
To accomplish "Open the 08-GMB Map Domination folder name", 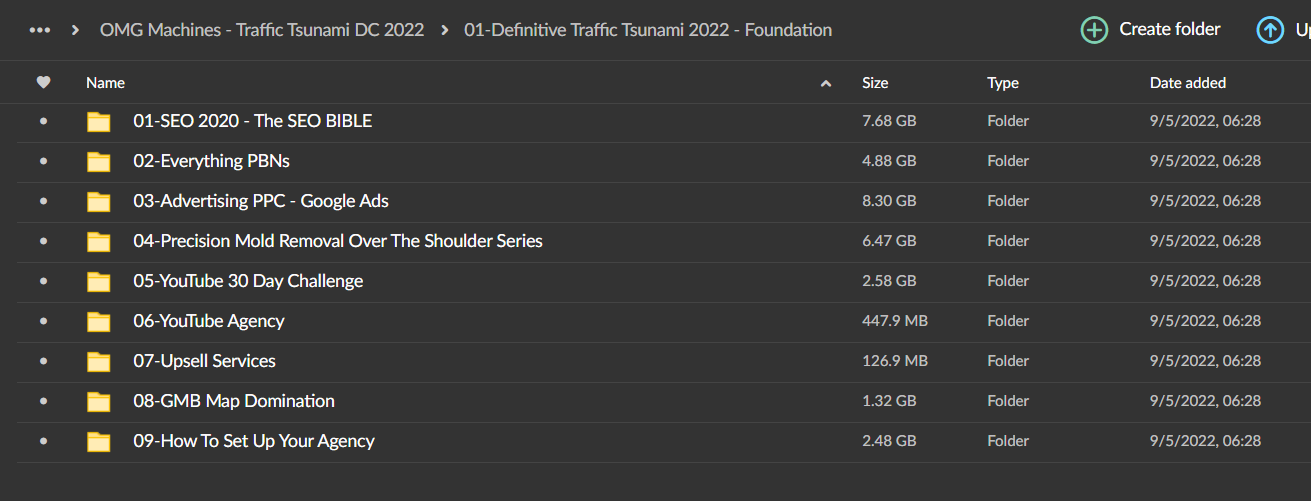I will coord(234,401).
